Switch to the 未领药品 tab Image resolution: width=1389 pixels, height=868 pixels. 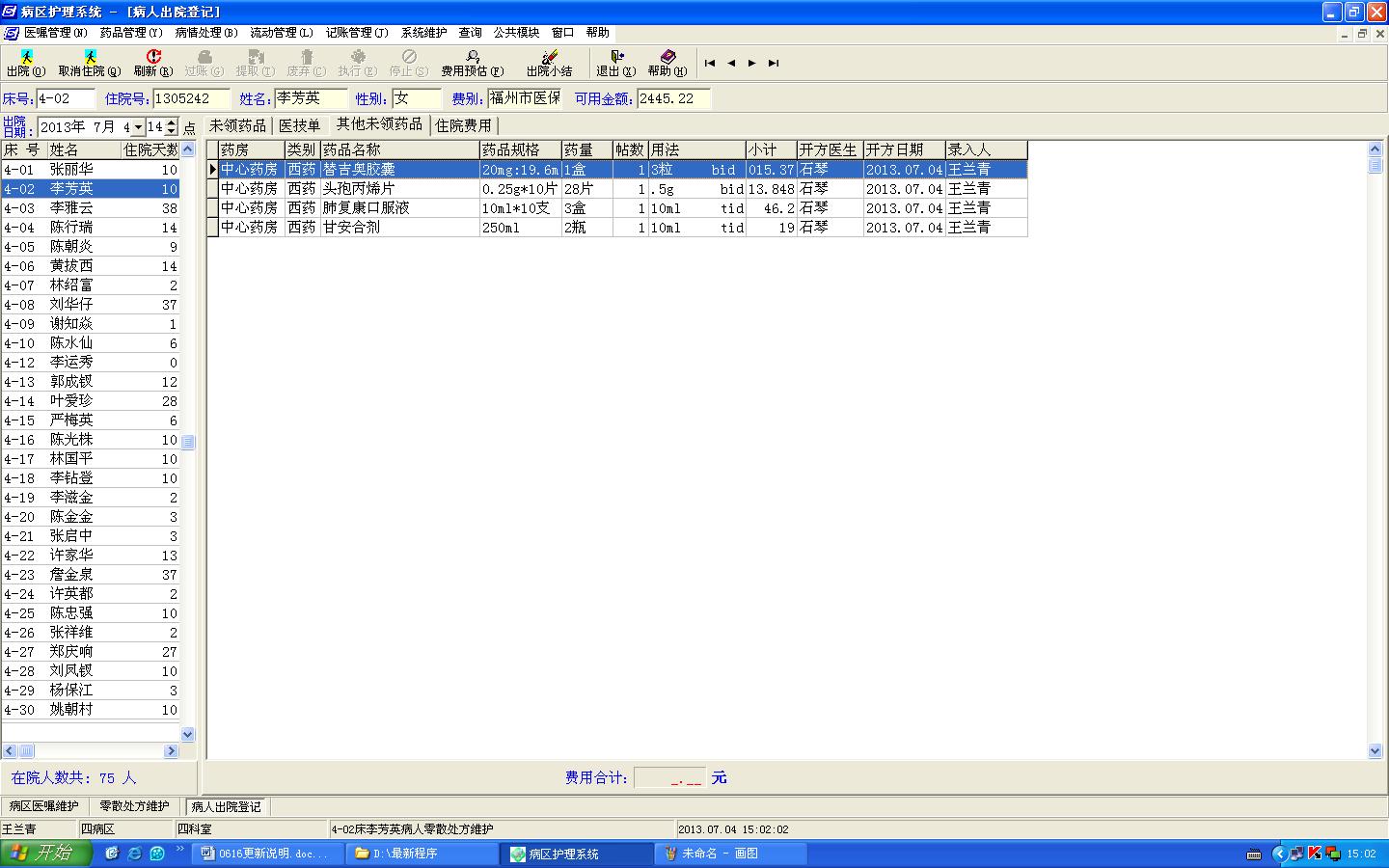tap(237, 125)
